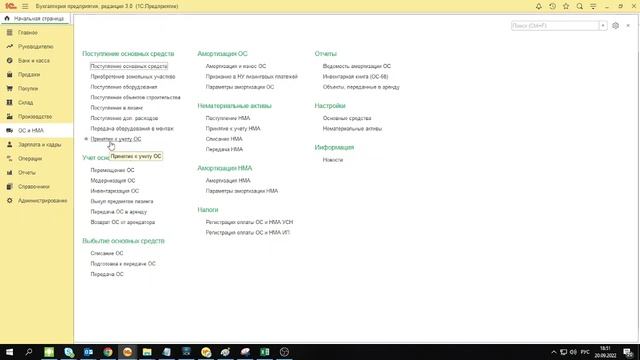The image size is (640, 360).
Task: Open Поступление НМА
Action: [228, 118]
